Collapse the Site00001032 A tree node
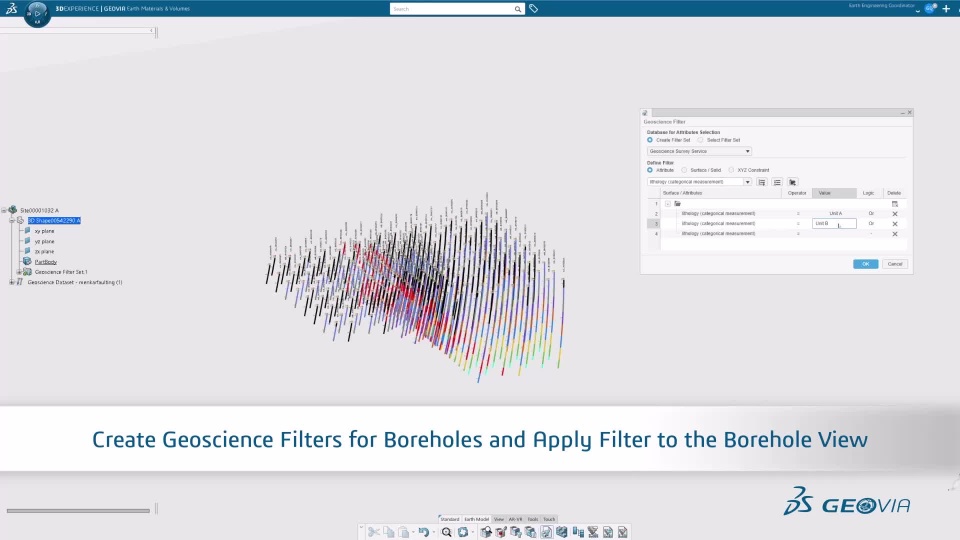The image size is (960, 540). [4, 210]
